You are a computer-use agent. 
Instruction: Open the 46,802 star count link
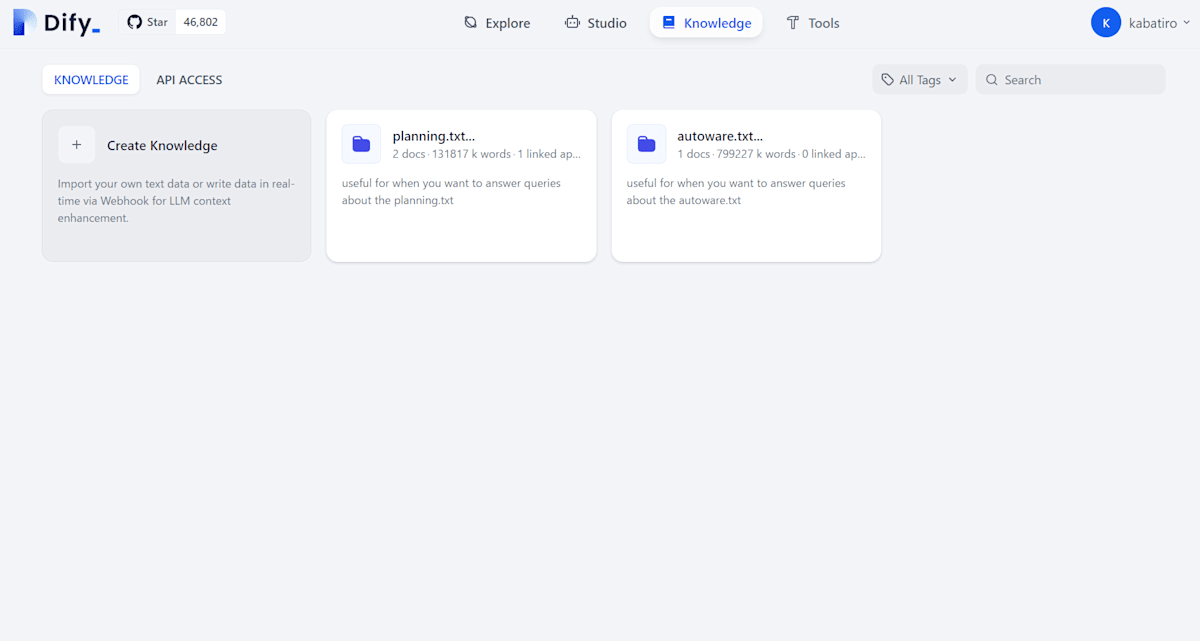(199, 21)
